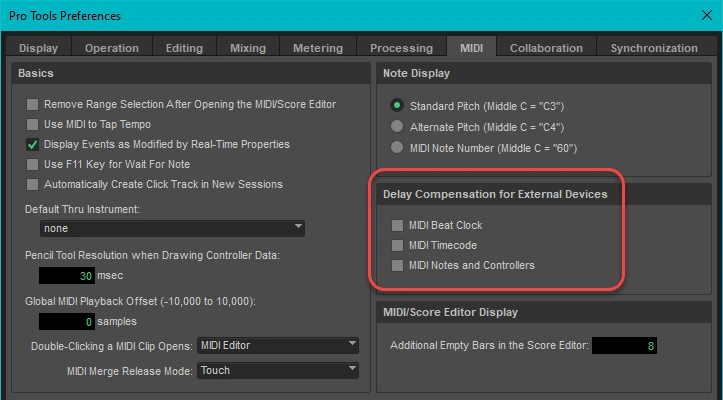
Task: Open the Metering tab
Action: click(316, 48)
